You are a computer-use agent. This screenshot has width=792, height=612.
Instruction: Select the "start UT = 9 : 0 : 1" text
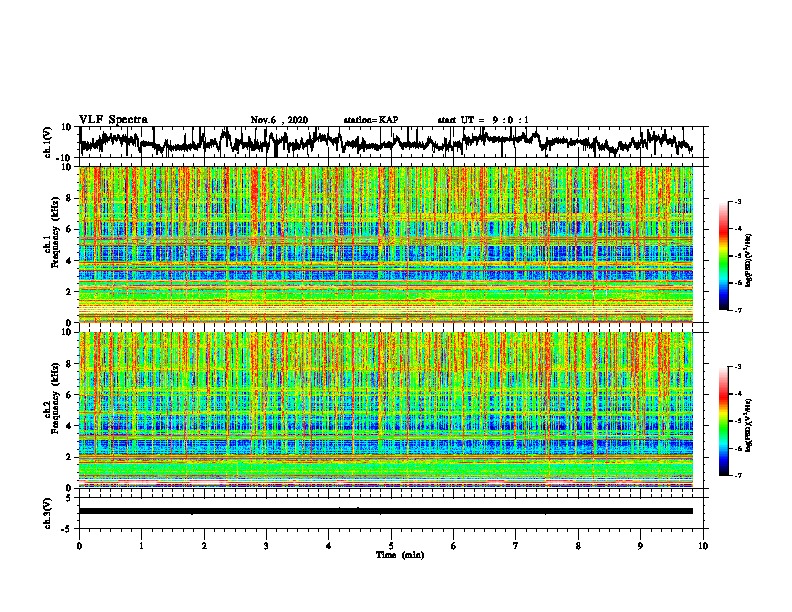pyautogui.click(x=483, y=120)
